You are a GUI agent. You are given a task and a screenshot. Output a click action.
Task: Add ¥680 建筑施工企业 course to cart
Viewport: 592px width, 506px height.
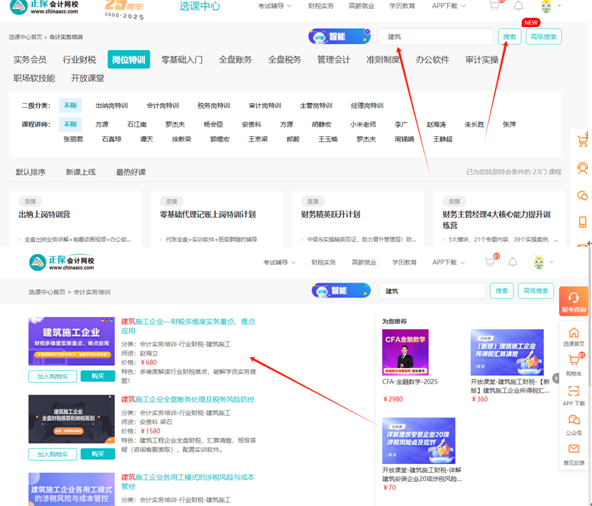[x=52, y=376]
